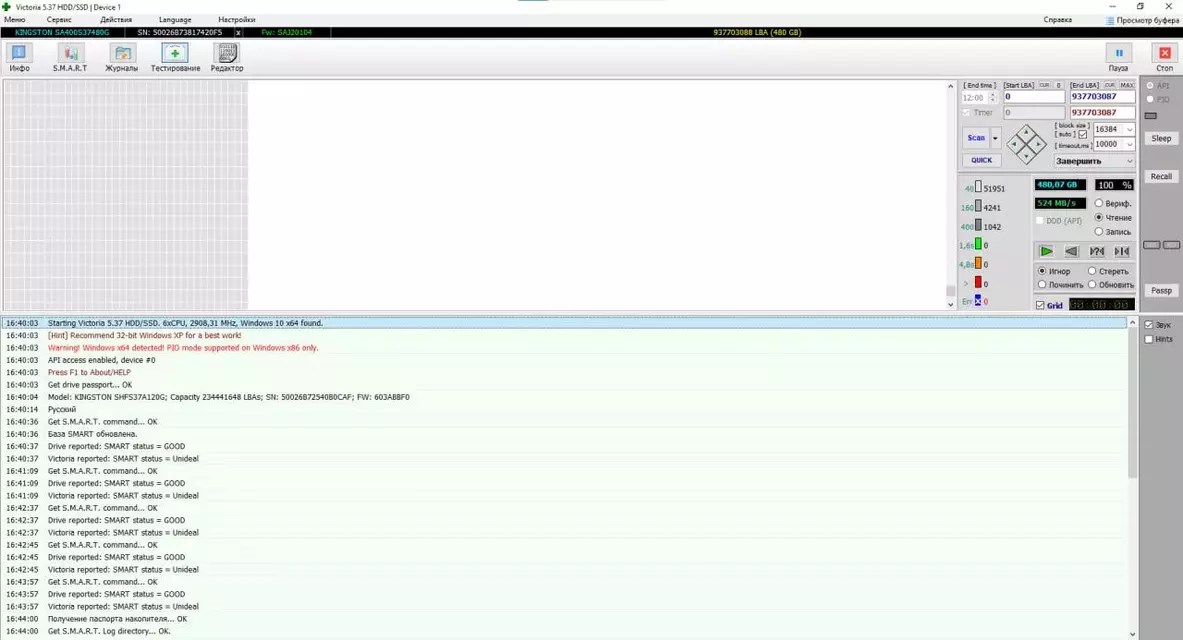Click the butterfly seek ▶|◀ button
The height and width of the screenshot is (640, 1183).
(1122, 251)
